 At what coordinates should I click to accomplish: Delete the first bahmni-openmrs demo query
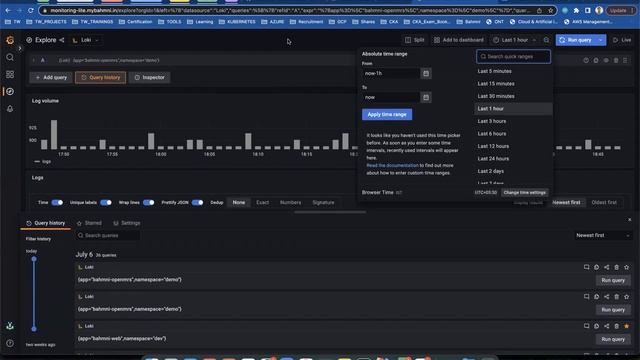point(616,267)
